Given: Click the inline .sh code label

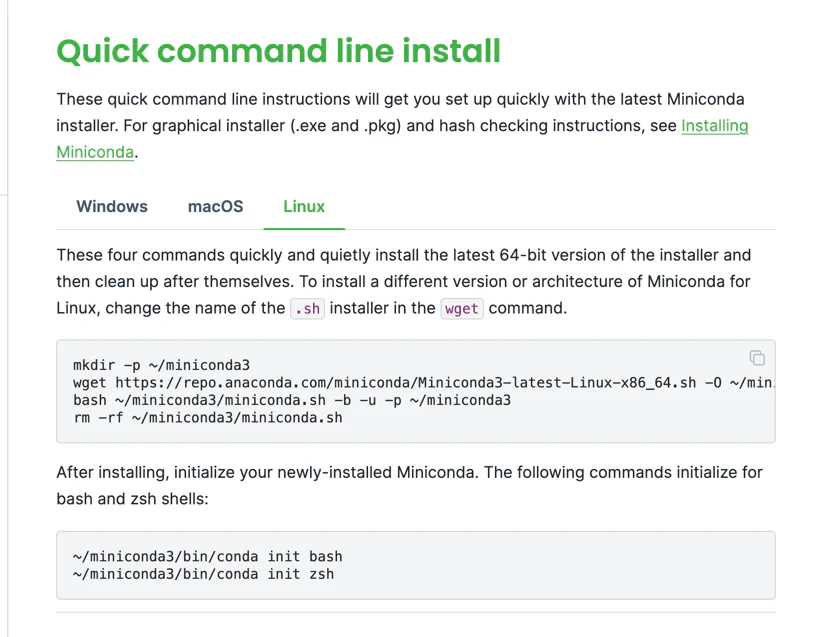Looking at the screenshot, I should [x=307, y=309].
